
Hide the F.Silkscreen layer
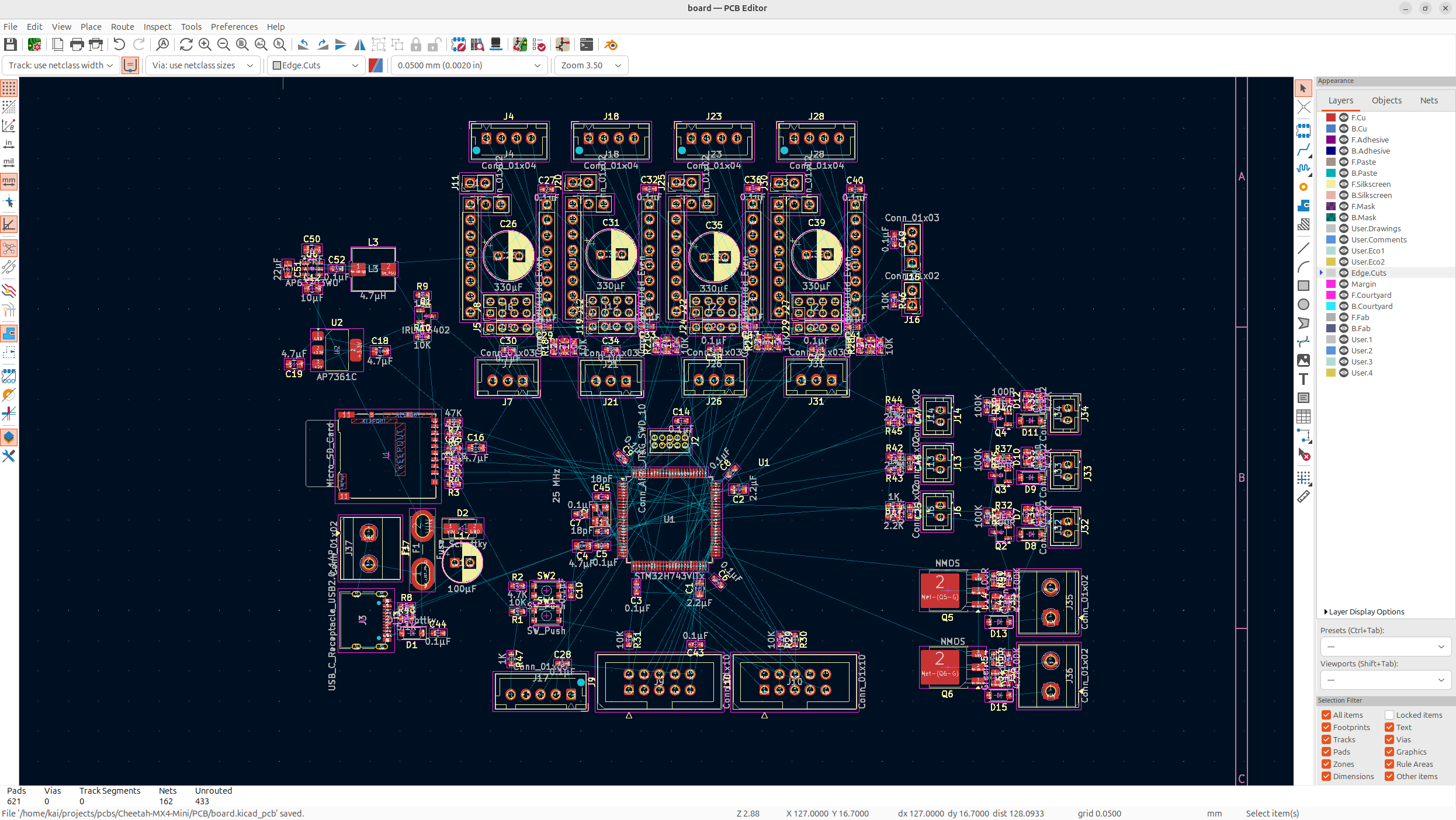[1344, 184]
